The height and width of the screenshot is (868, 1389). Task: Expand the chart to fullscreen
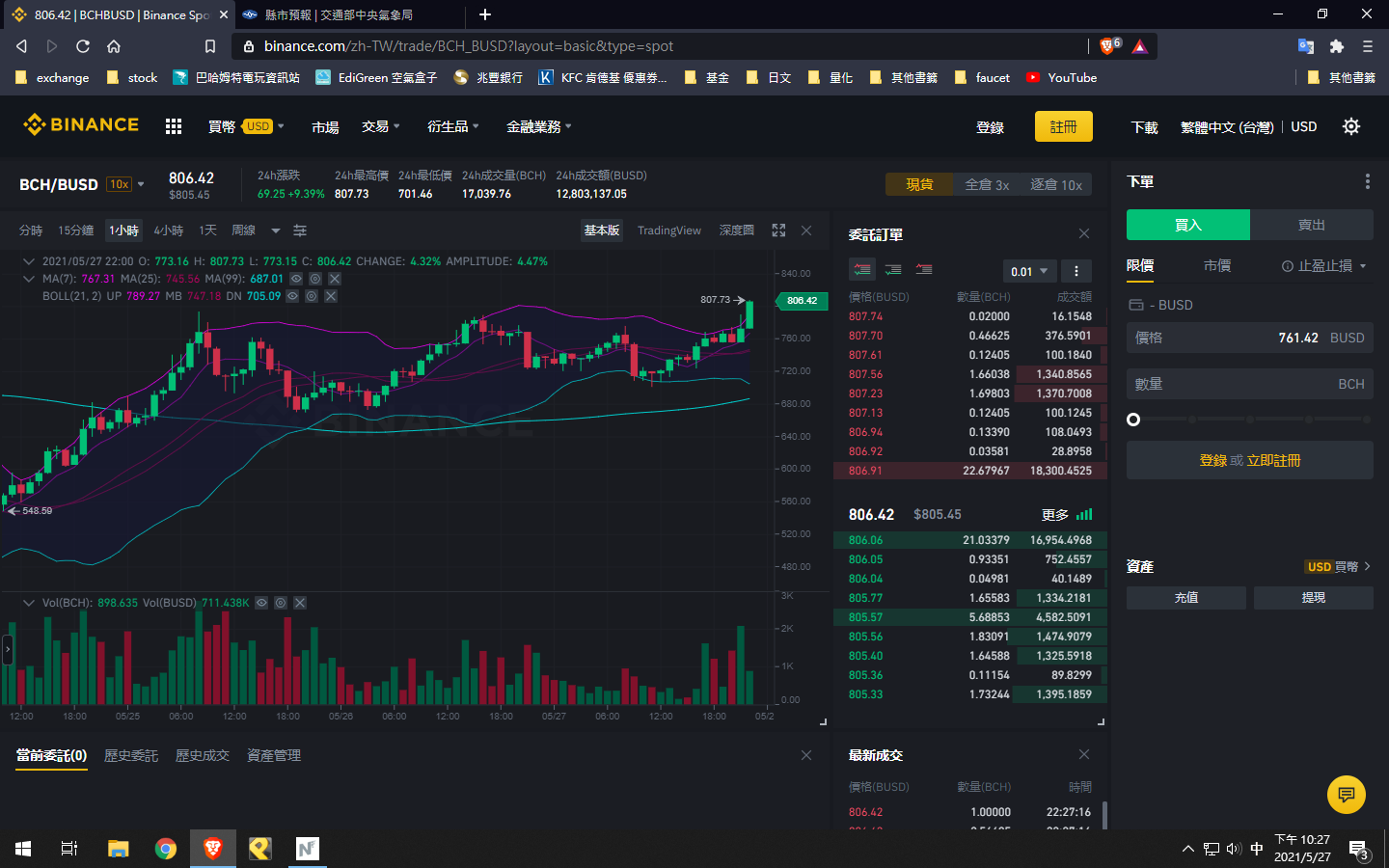point(778,231)
